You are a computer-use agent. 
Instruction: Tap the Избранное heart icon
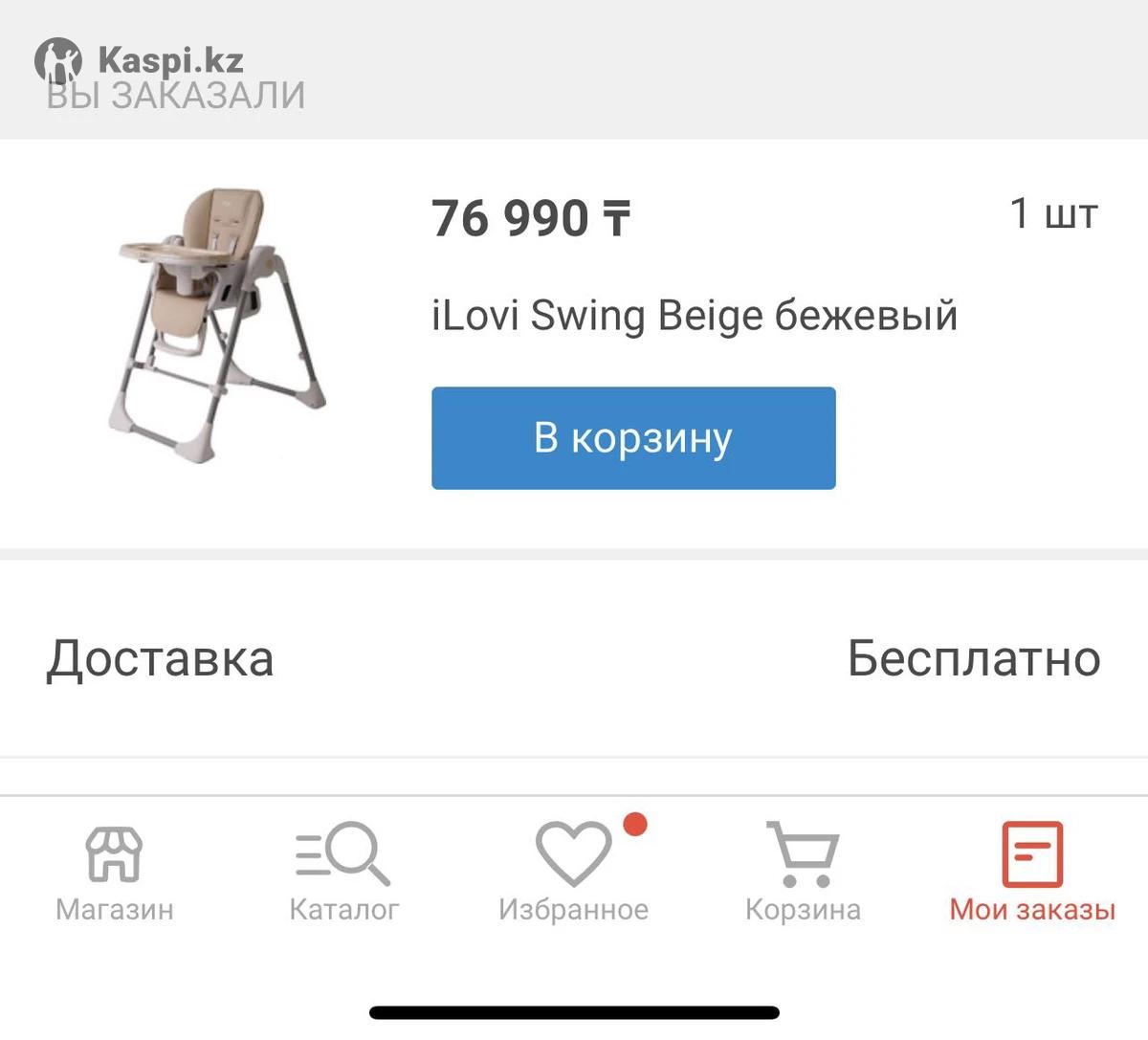573,853
